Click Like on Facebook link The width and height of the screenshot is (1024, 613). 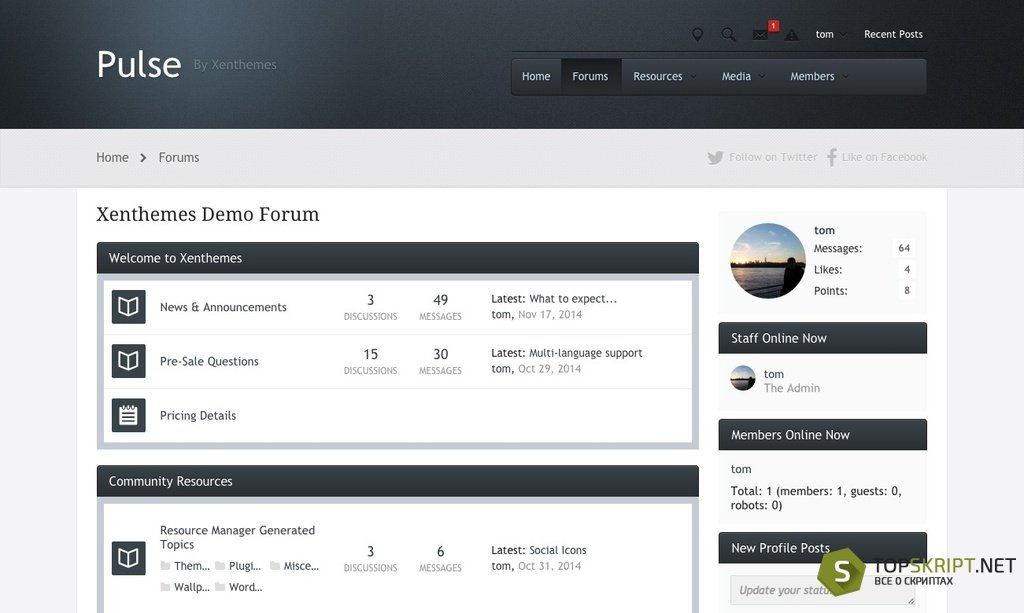(884, 157)
